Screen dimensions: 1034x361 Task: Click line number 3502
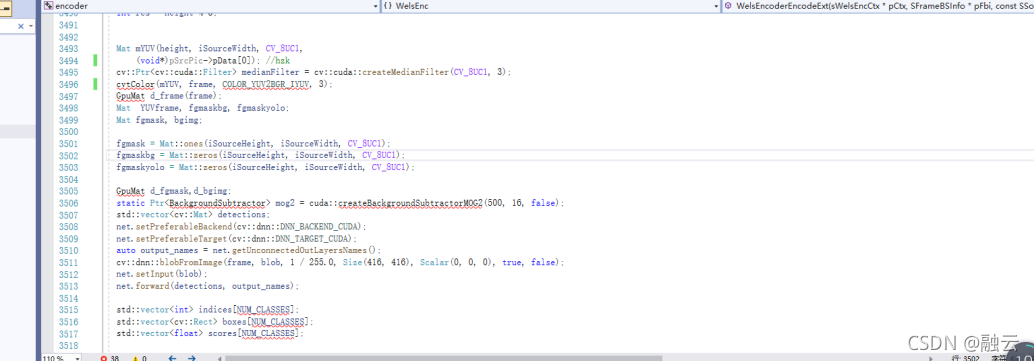69,156
